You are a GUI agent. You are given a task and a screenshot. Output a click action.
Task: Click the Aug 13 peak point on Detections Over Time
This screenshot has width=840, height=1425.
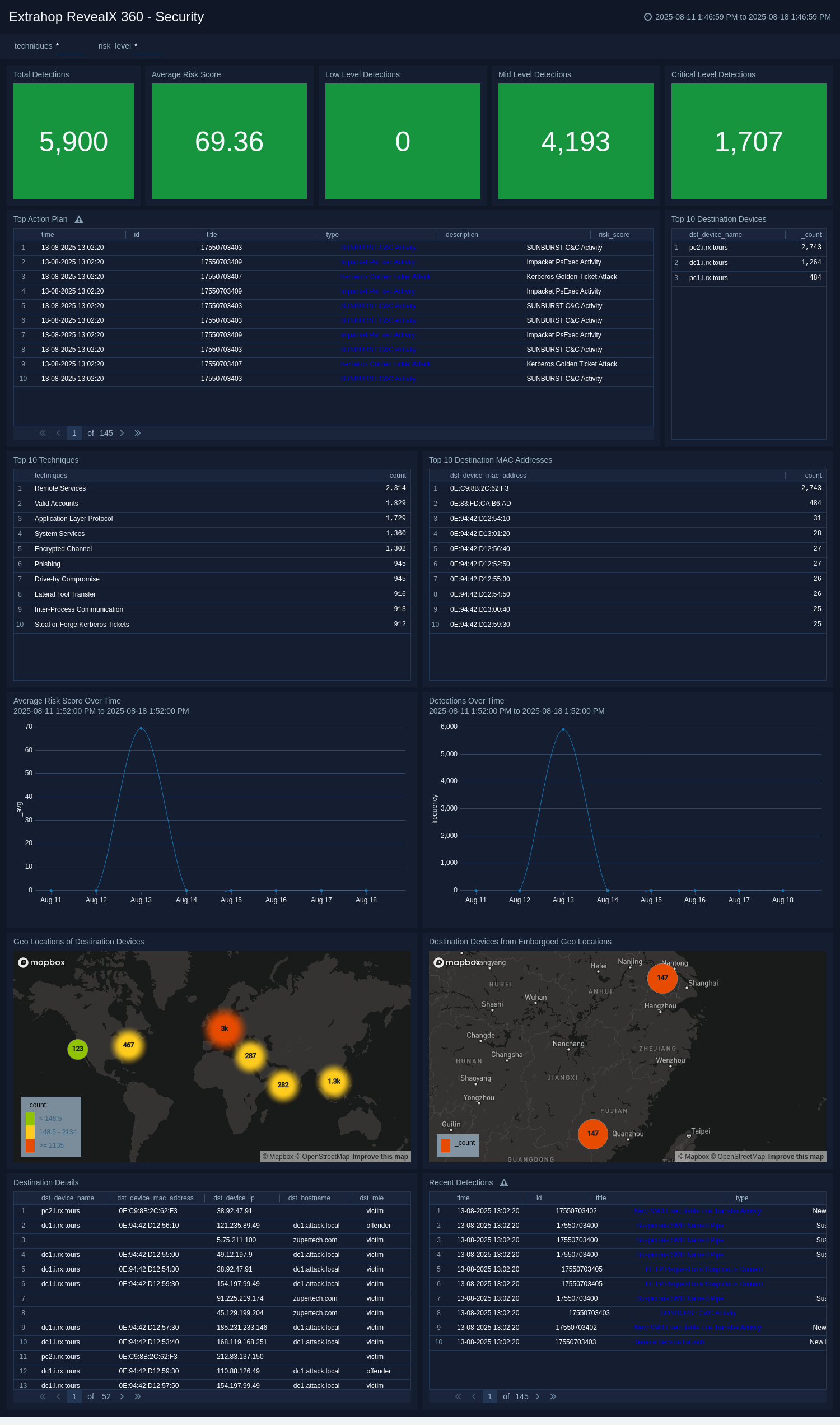point(563,730)
